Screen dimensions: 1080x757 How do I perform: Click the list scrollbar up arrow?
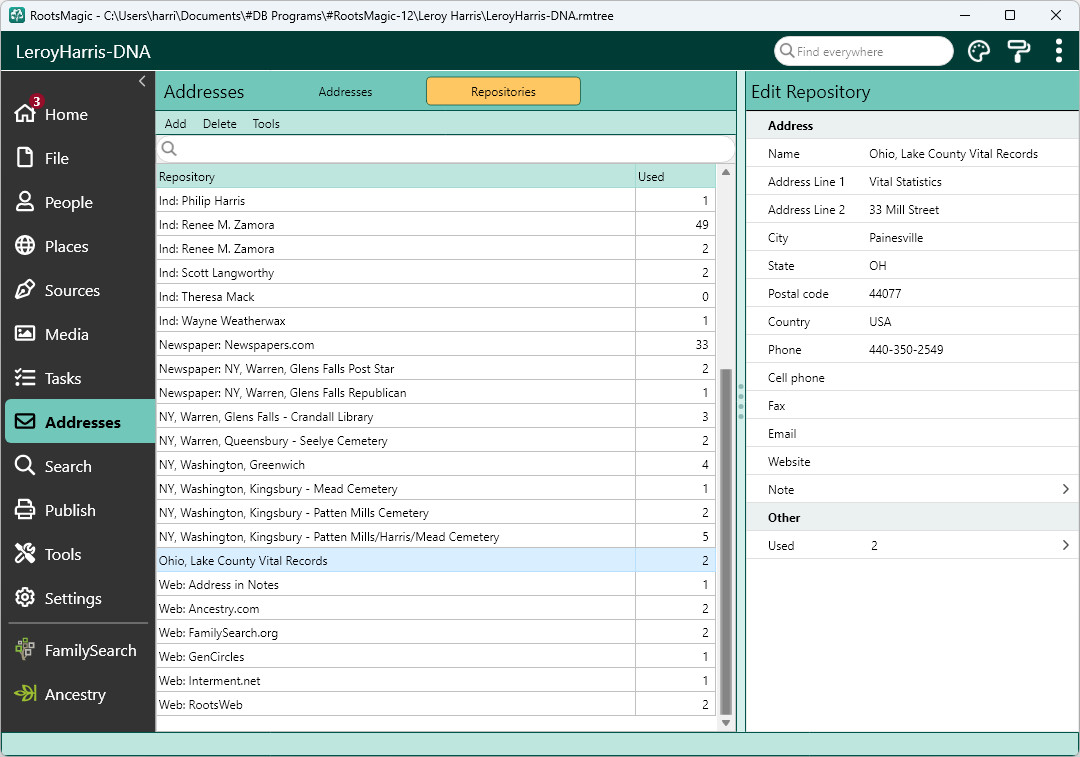726,172
